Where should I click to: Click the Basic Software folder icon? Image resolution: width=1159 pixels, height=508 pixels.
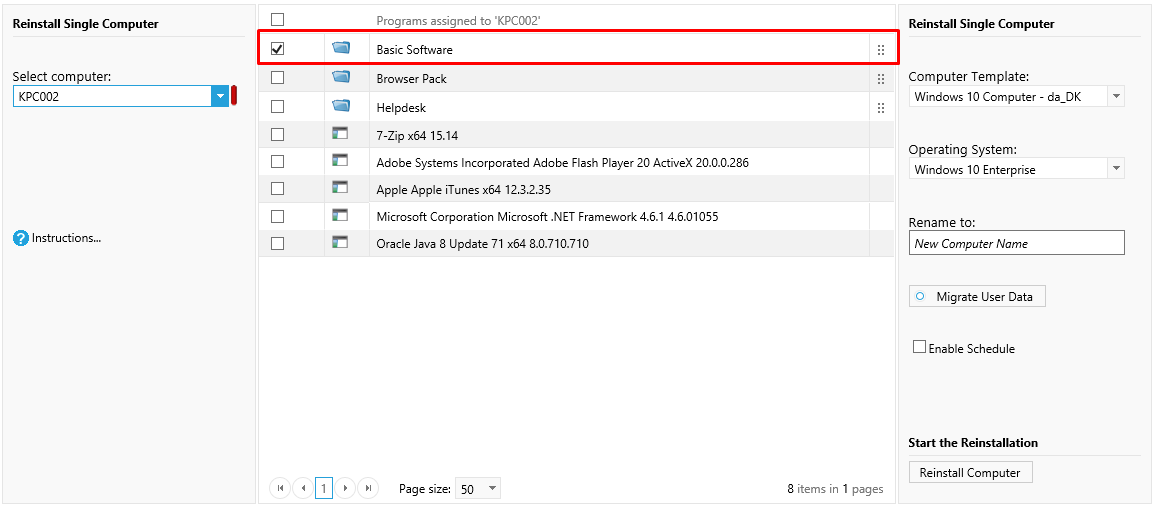click(x=342, y=48)
